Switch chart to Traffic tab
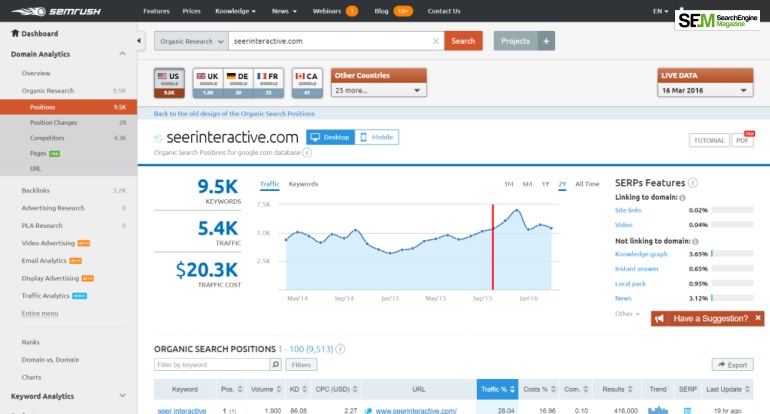770x414 pixels. pyautogui.click(x=270, y=184)
